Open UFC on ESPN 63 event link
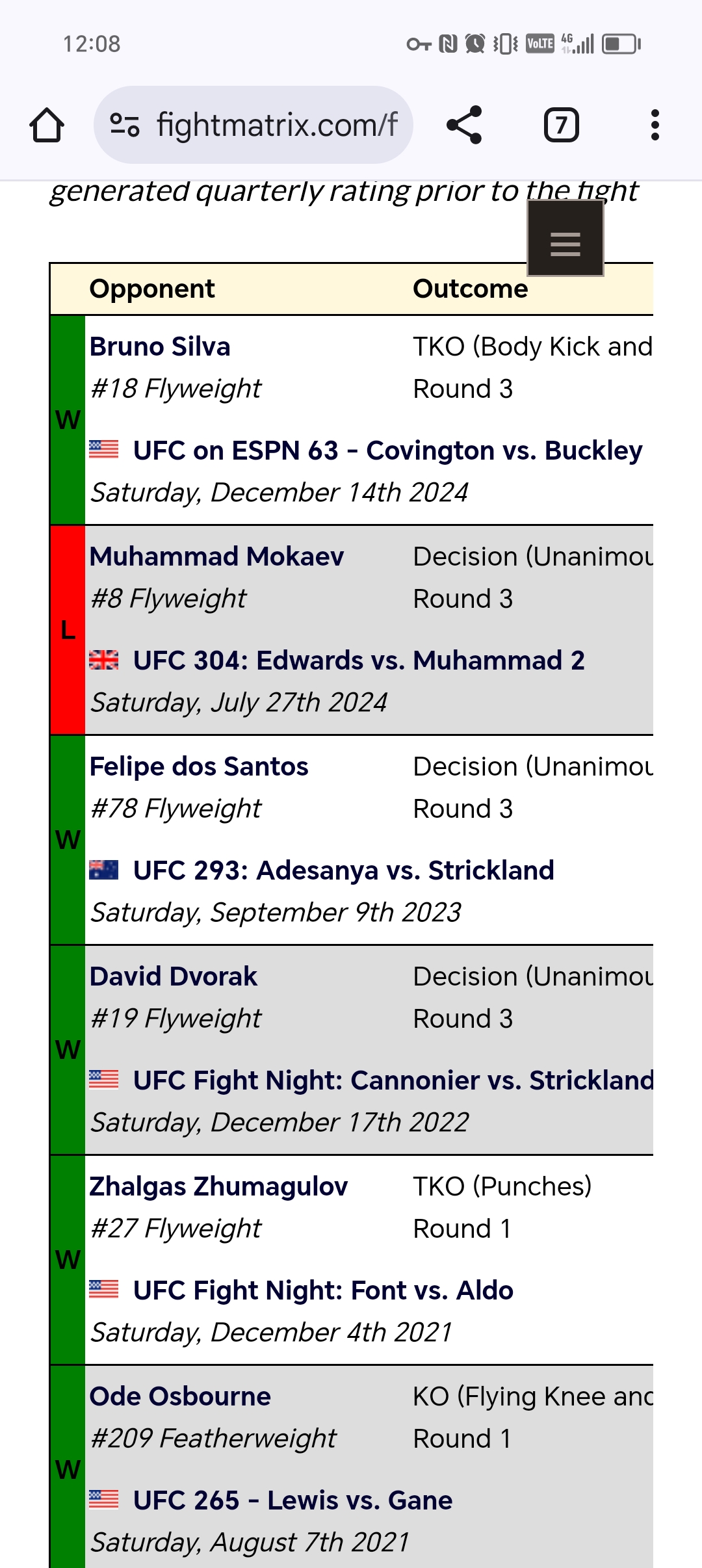 click(387, 451)
